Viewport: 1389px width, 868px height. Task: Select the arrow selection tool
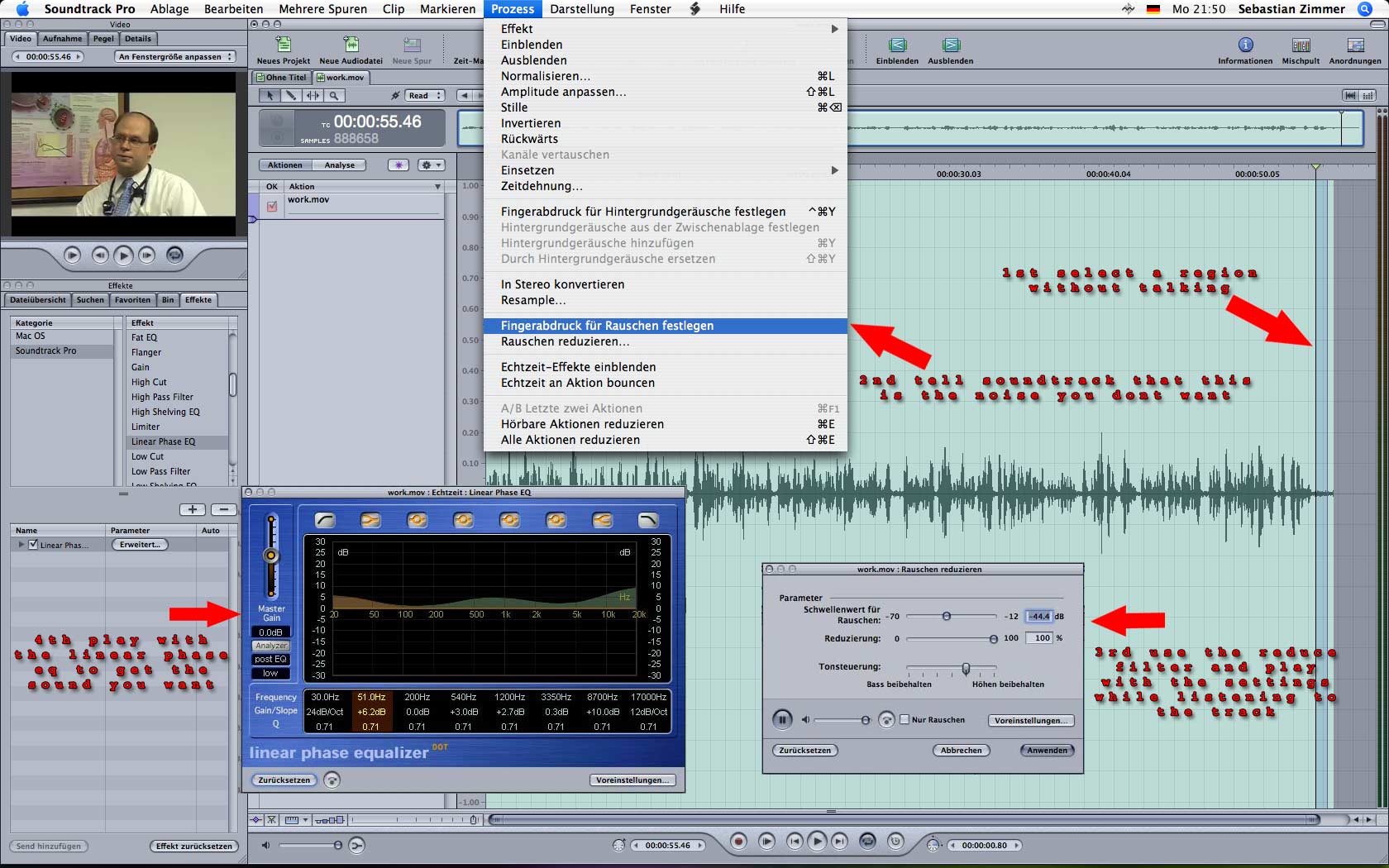pos(270,96)
